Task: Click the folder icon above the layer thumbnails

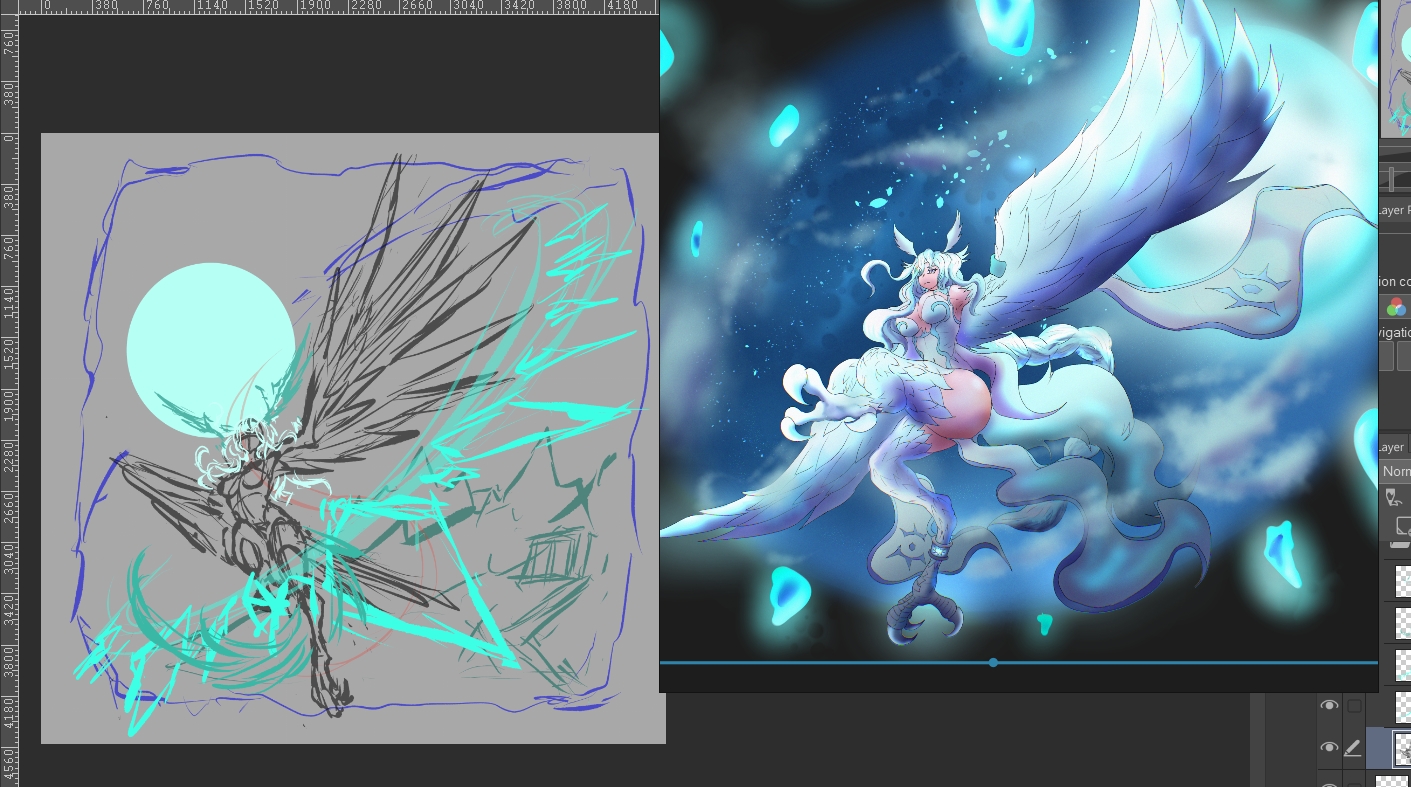Action: 1399,545
